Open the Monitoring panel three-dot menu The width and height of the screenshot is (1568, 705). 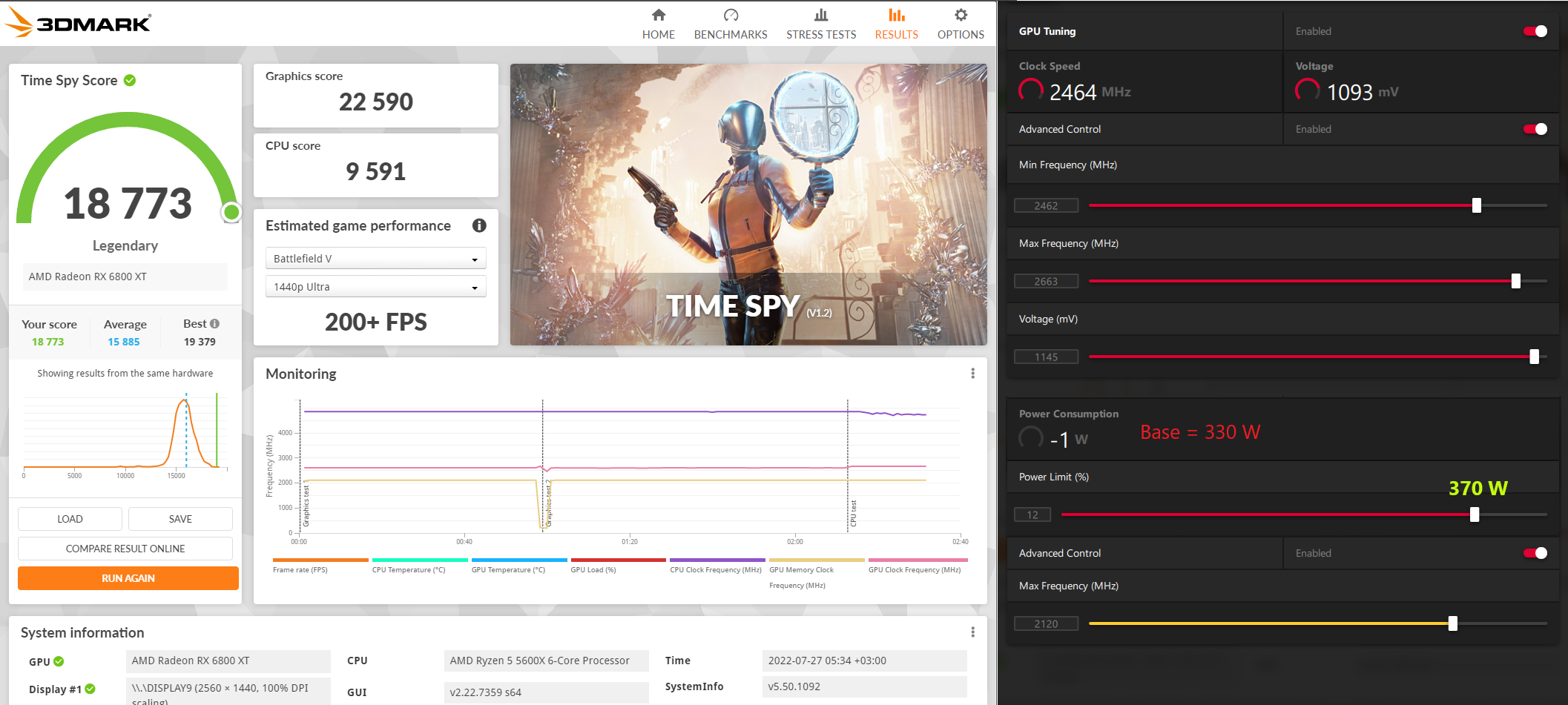click(972, 374)
